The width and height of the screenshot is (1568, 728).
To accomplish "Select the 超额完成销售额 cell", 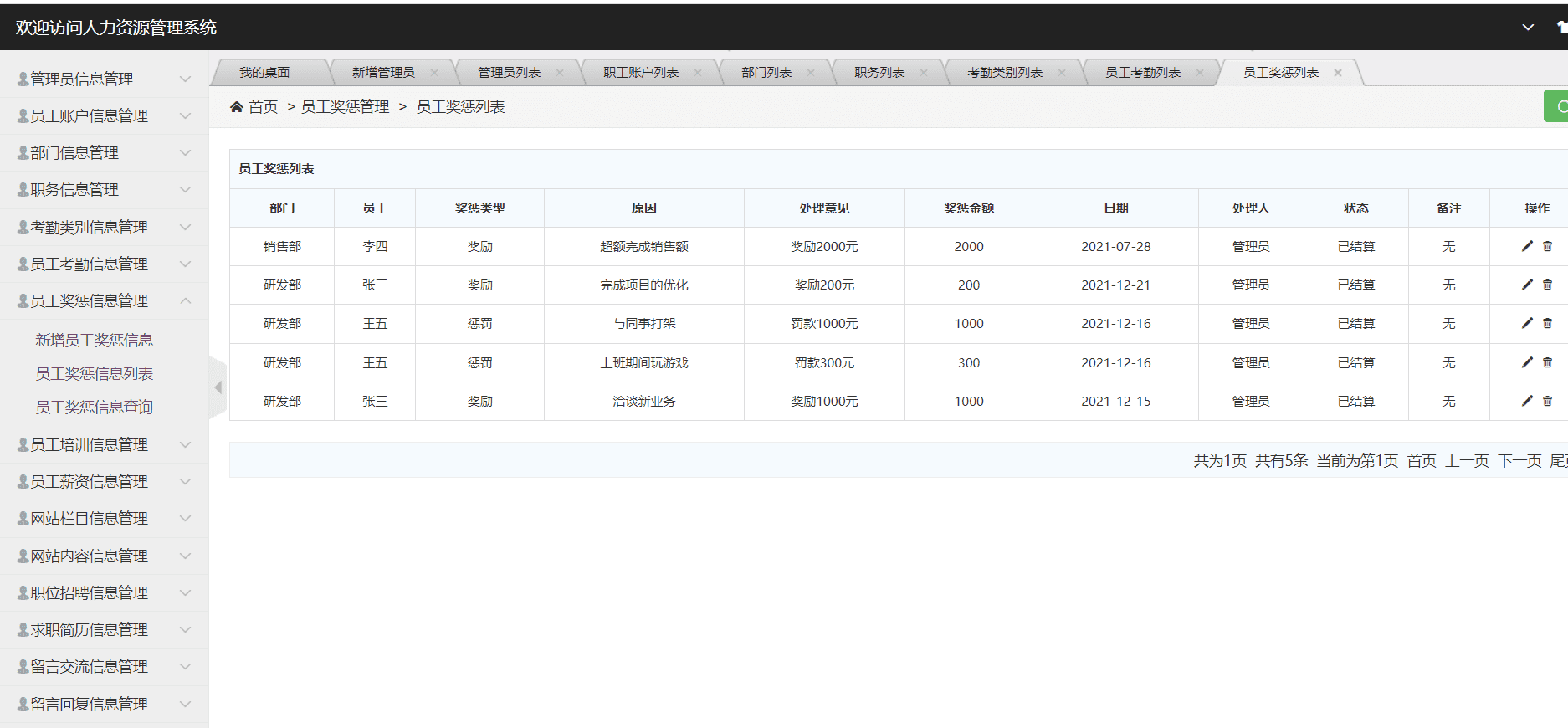I will click(x=643, y=246).
